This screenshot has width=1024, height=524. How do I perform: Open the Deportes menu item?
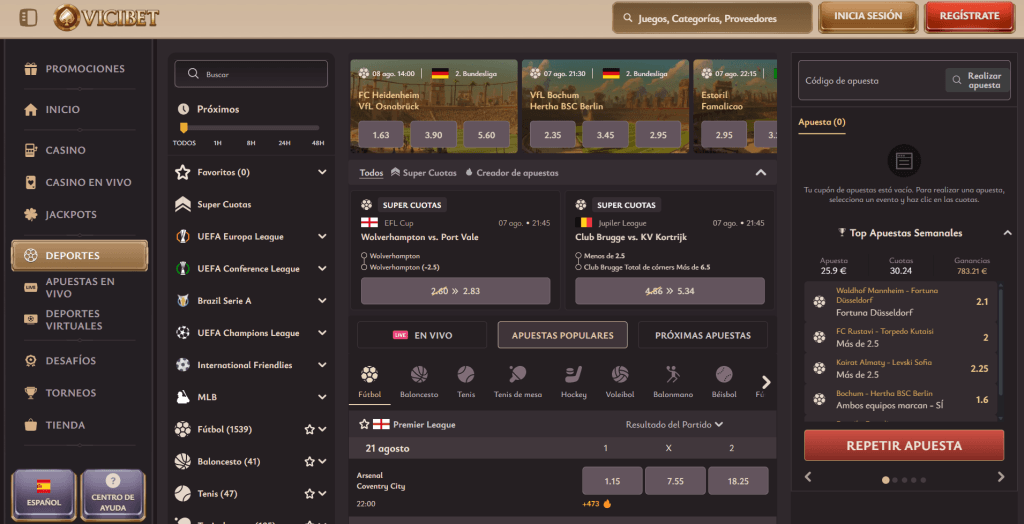coord(80,255)
